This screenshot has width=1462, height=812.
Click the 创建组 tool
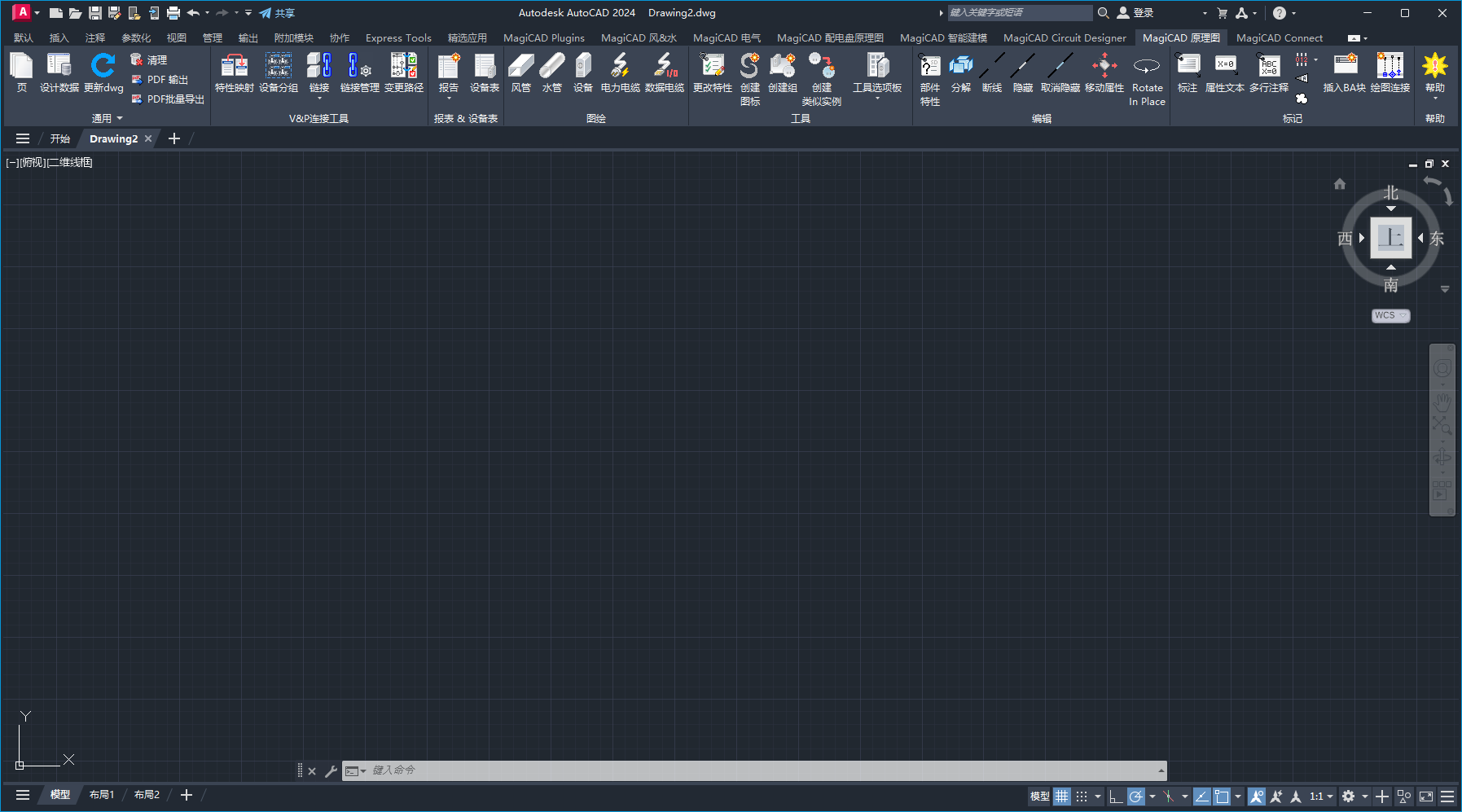tap(783, 72)
